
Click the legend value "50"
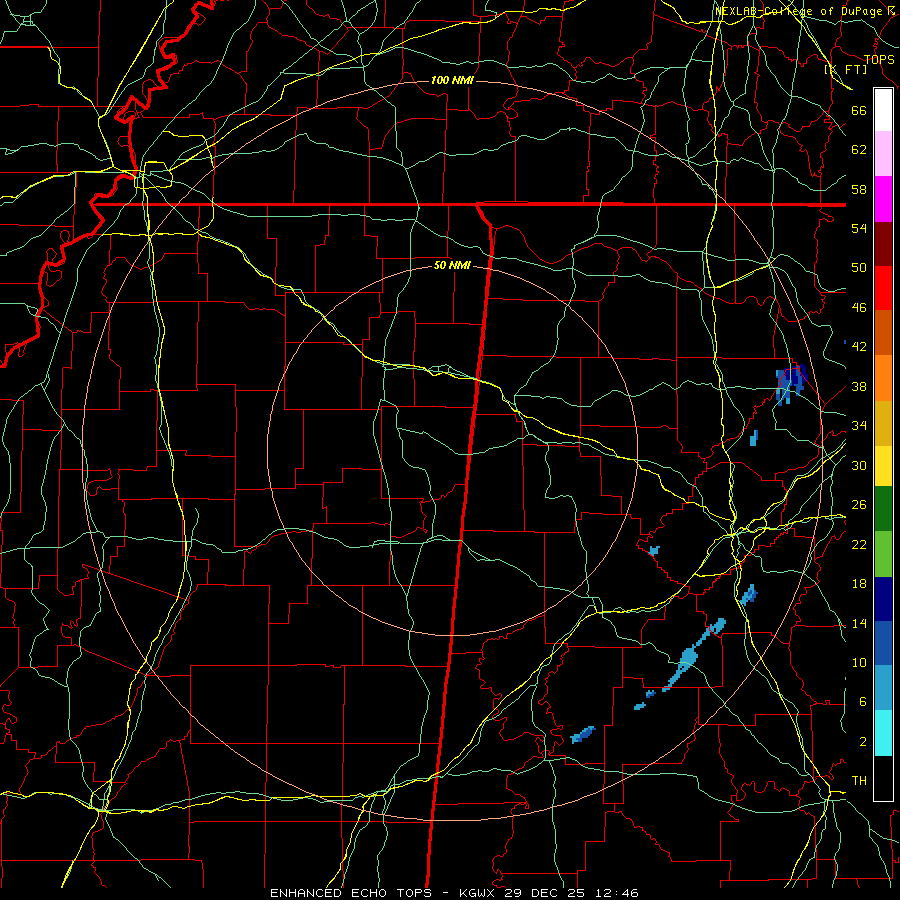click(x=859, y=267)
